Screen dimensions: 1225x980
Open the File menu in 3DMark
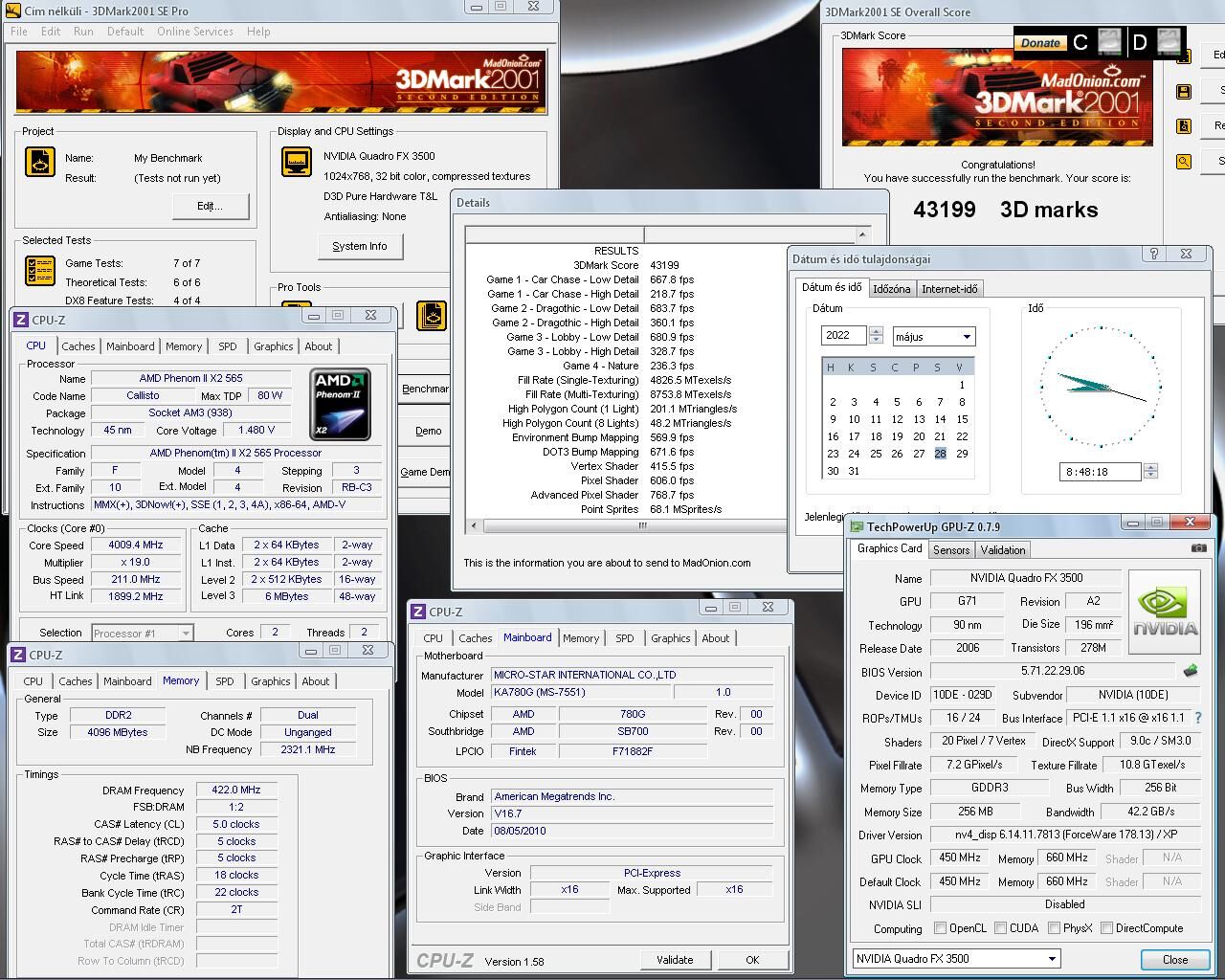tap(19, 32)
